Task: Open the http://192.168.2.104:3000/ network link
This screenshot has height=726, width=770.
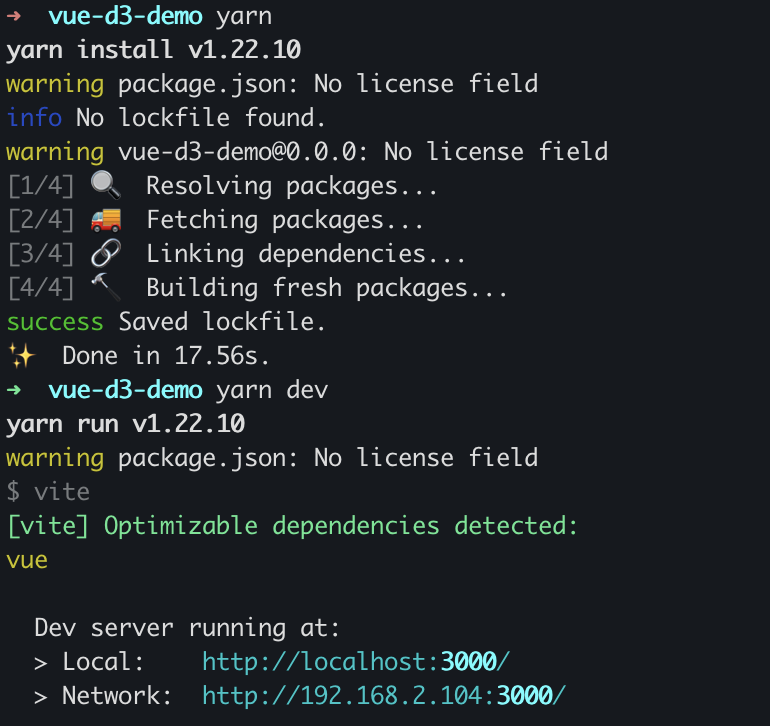Action: [x=384, y=696]
